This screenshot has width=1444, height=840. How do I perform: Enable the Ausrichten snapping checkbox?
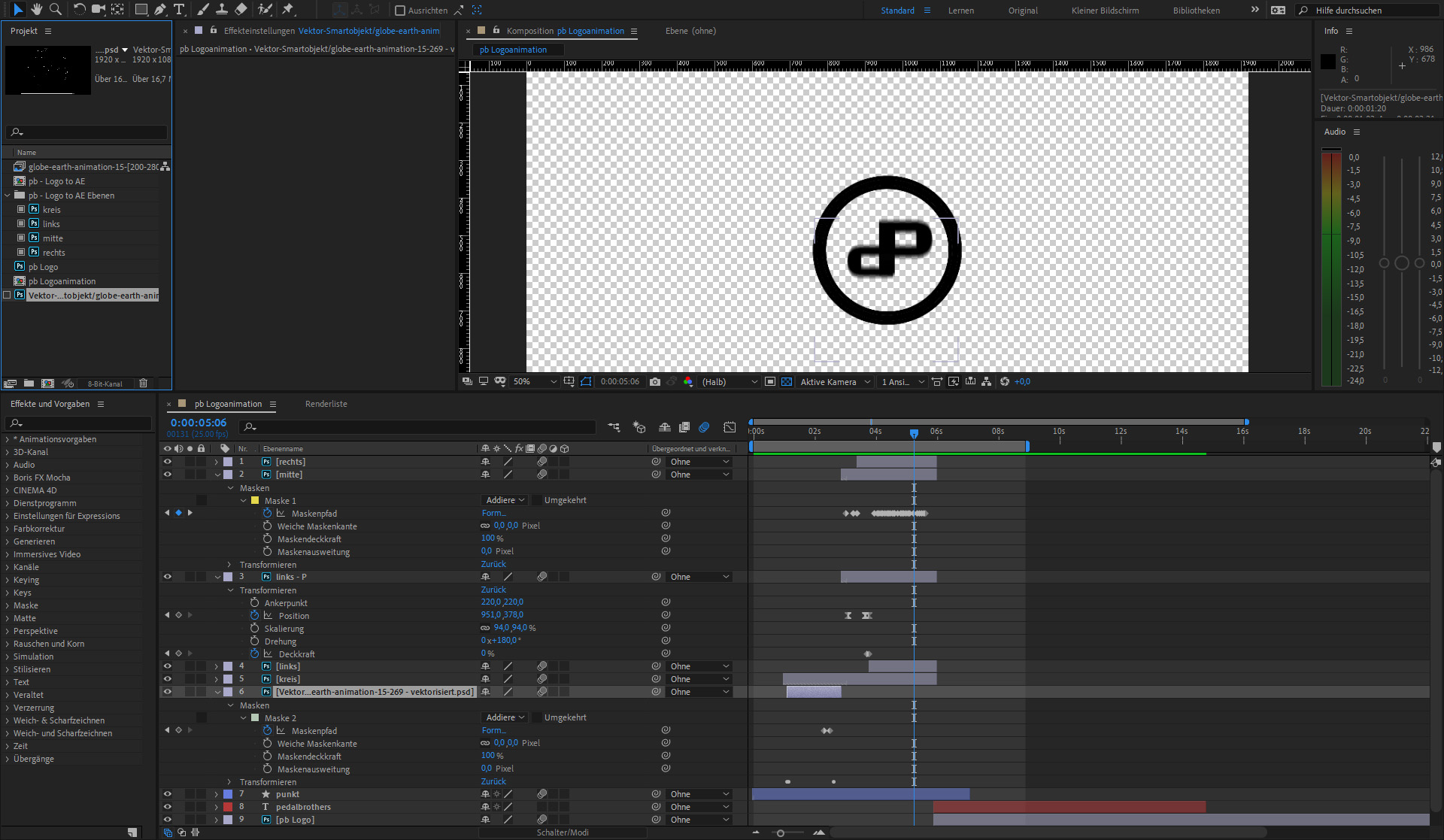[400, 11]
